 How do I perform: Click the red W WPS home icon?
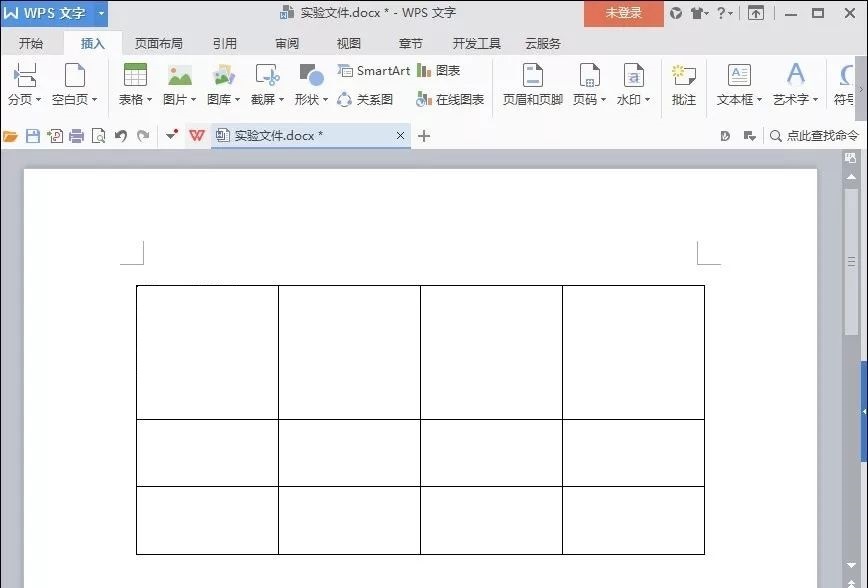(x=197, y=136)
